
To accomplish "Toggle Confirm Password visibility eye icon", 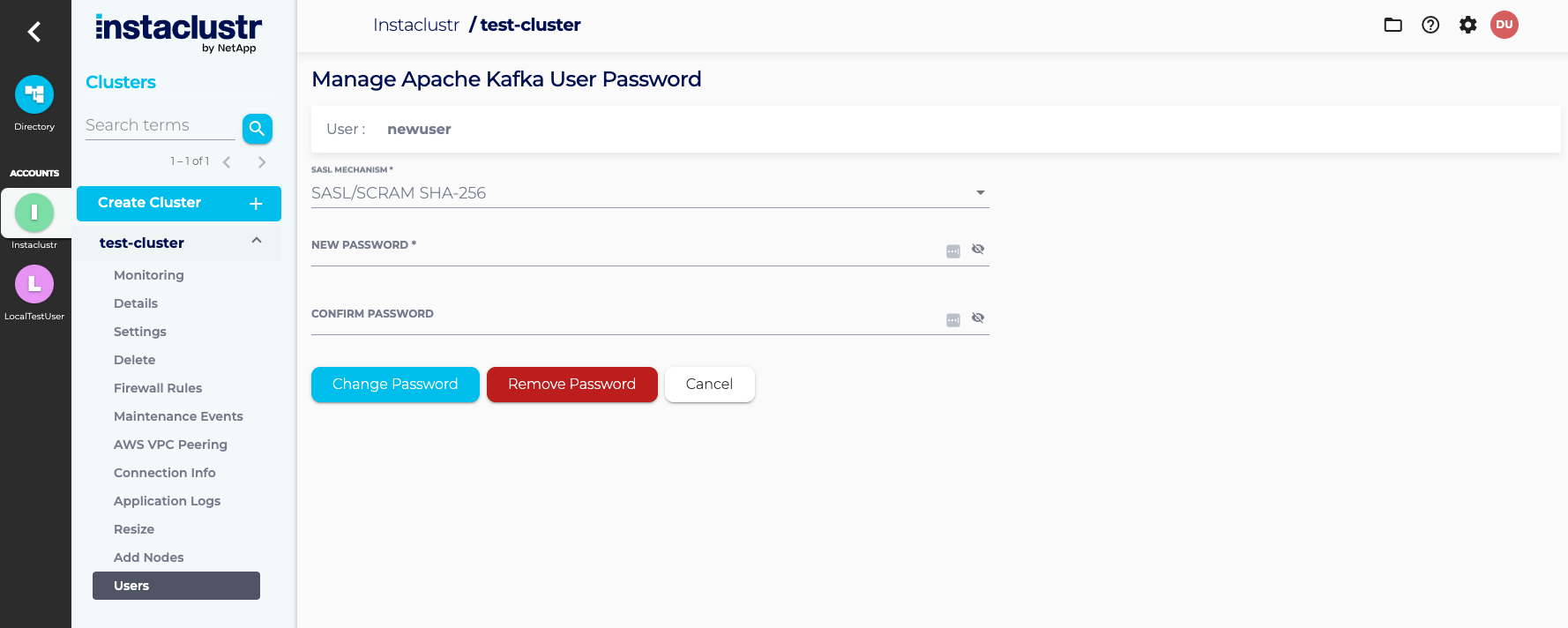I will (x=978, y=318).
